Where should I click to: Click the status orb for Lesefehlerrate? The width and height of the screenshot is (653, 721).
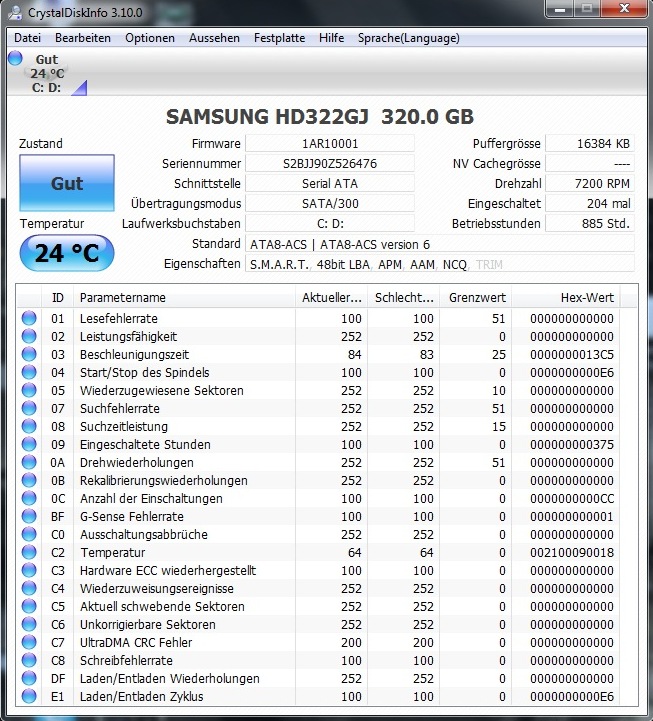tap(29, 318)
